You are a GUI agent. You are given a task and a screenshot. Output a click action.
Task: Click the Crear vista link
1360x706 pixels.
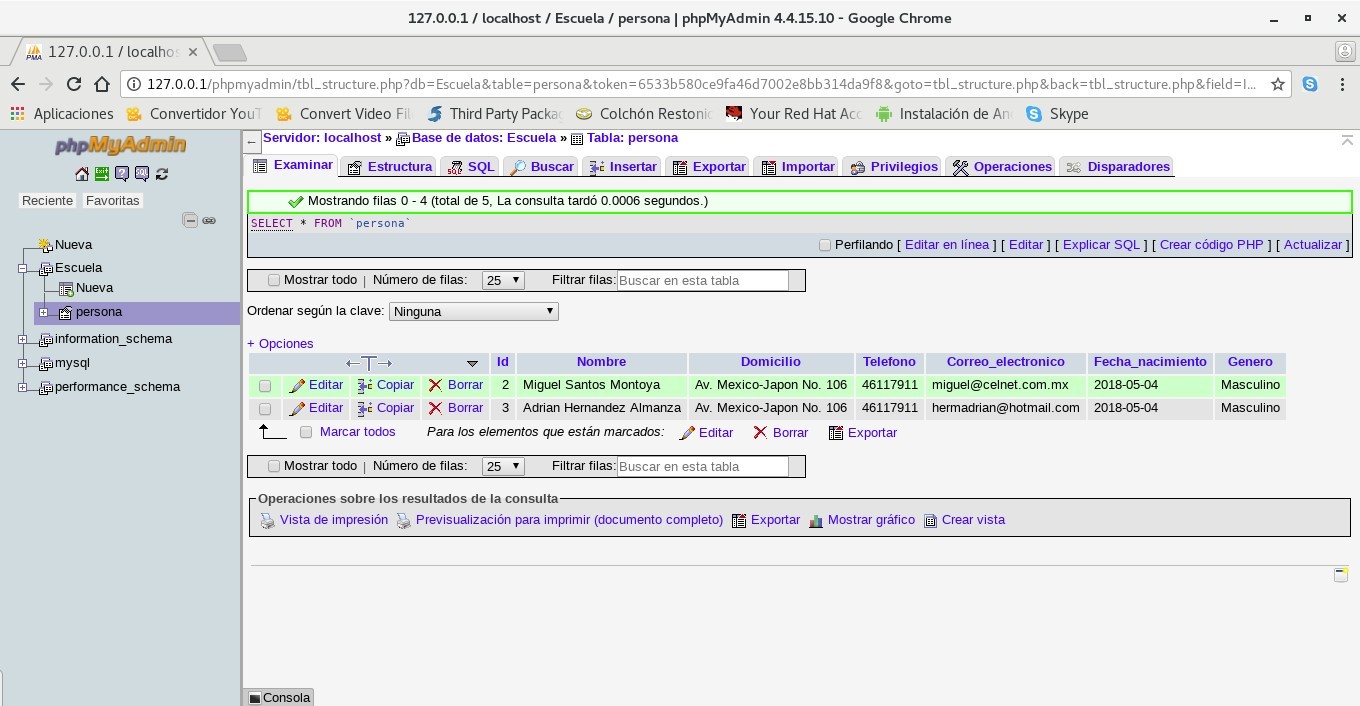tap(972, 520)
